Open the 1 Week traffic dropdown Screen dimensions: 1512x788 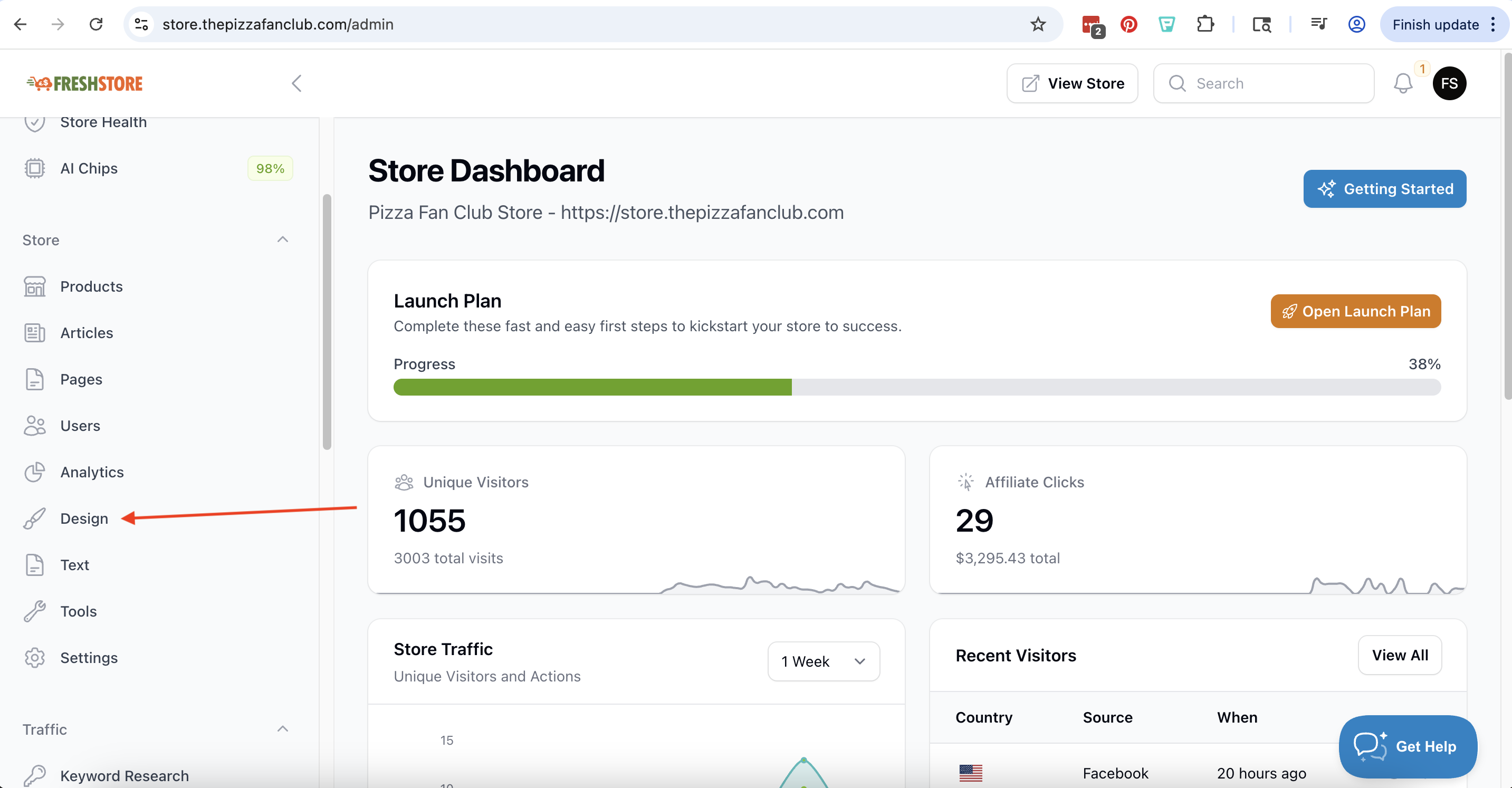[x=823, y=661]
